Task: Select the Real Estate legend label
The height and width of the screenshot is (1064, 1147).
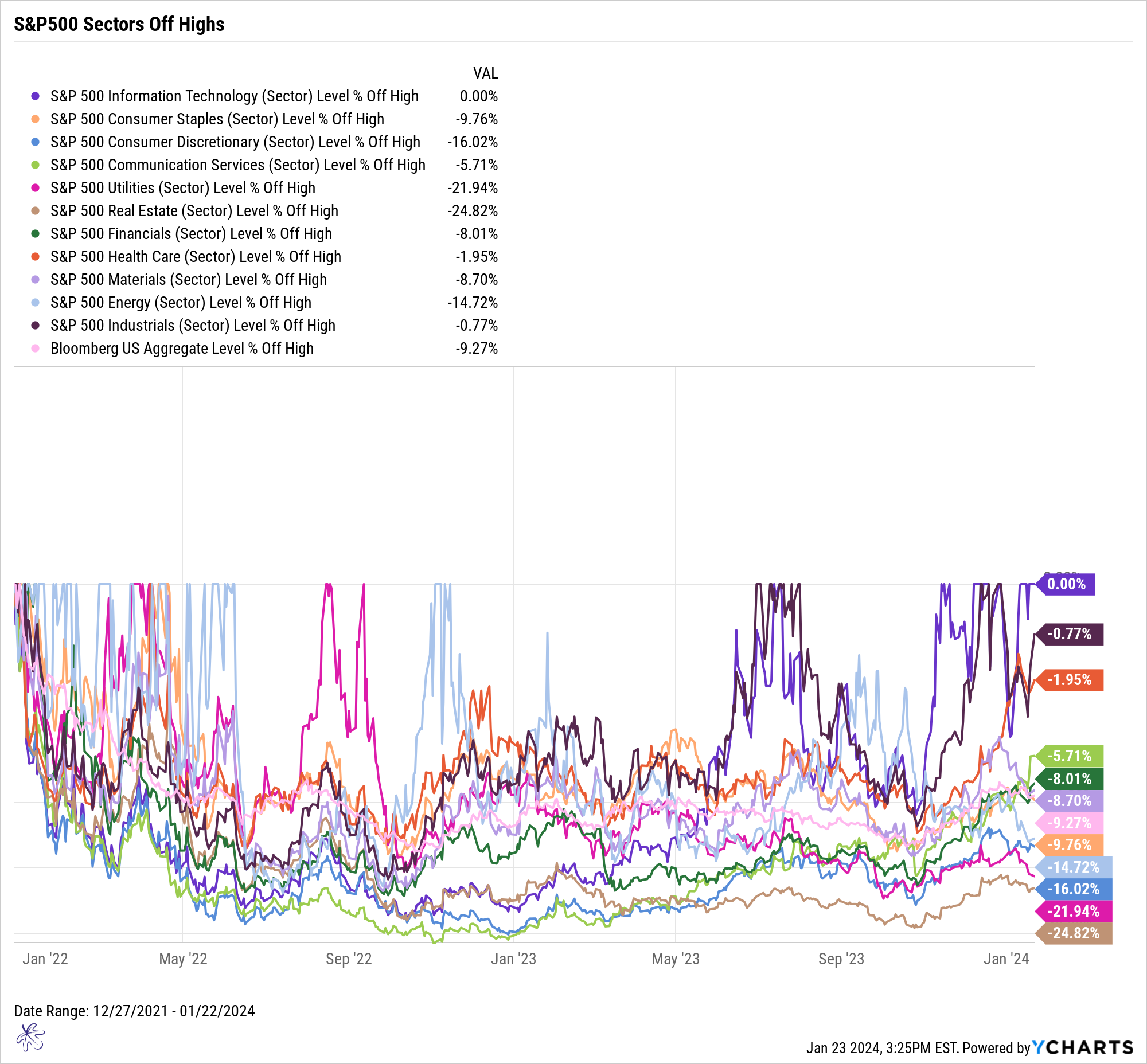Action: click(x=194, y=212)
